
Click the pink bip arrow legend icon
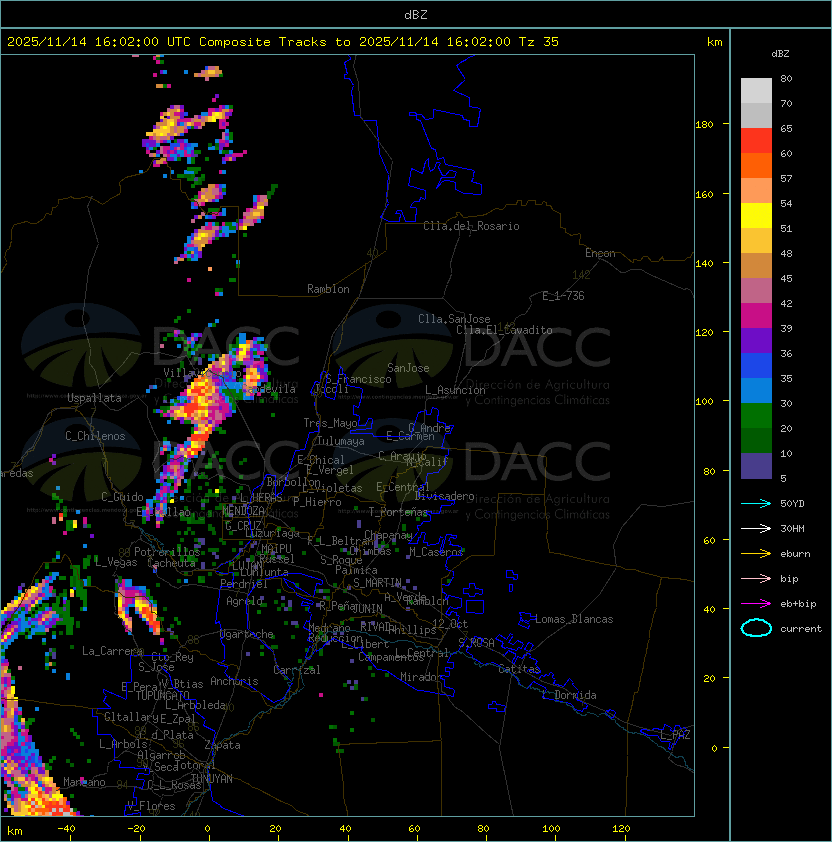tap(756, 578)
